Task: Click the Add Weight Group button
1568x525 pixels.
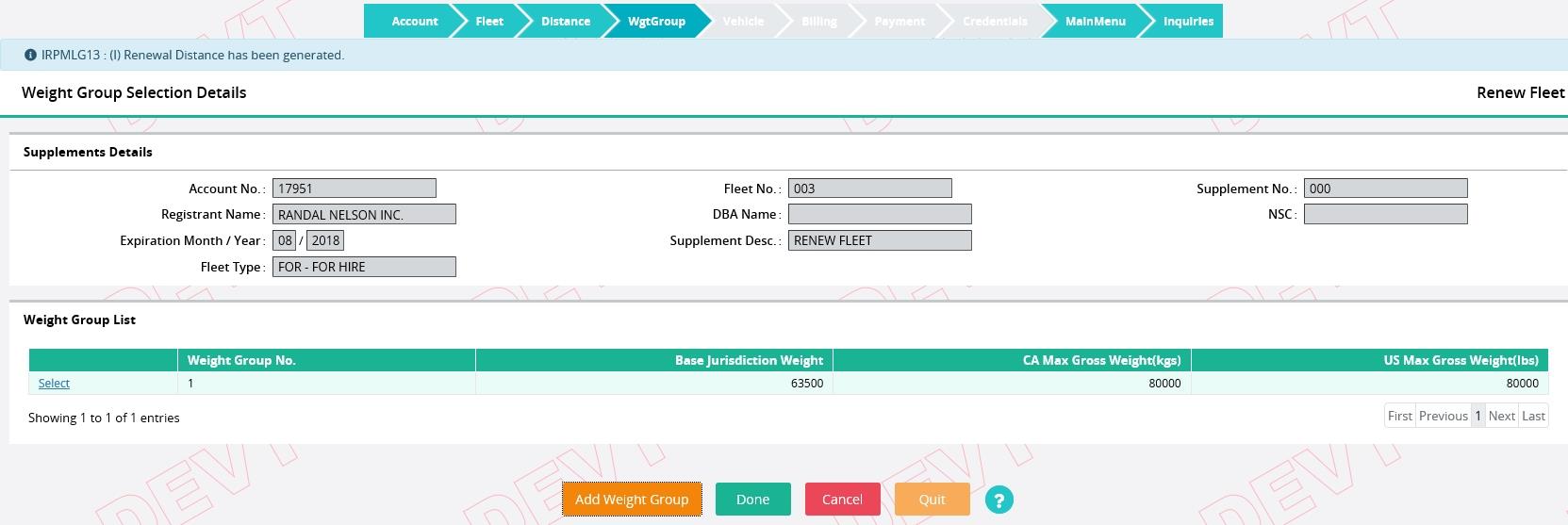Action: coord(632,500)
